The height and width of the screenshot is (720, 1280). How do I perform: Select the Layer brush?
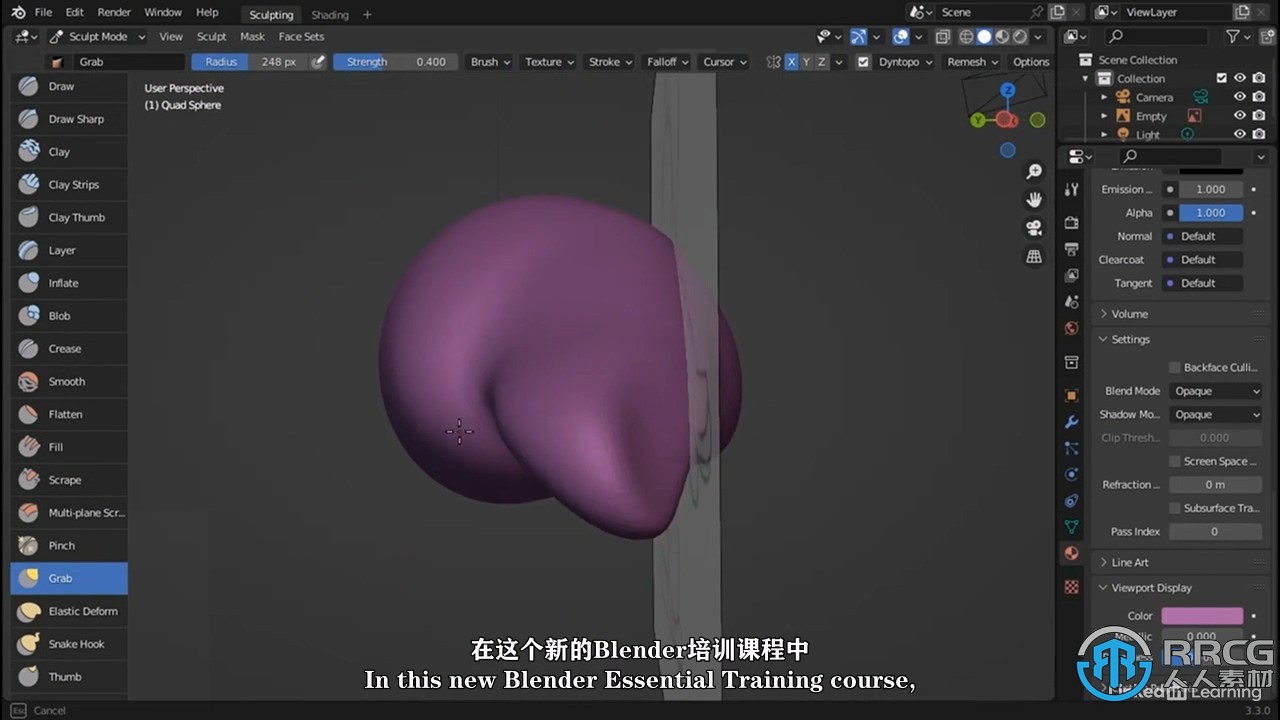pos(69,251)
